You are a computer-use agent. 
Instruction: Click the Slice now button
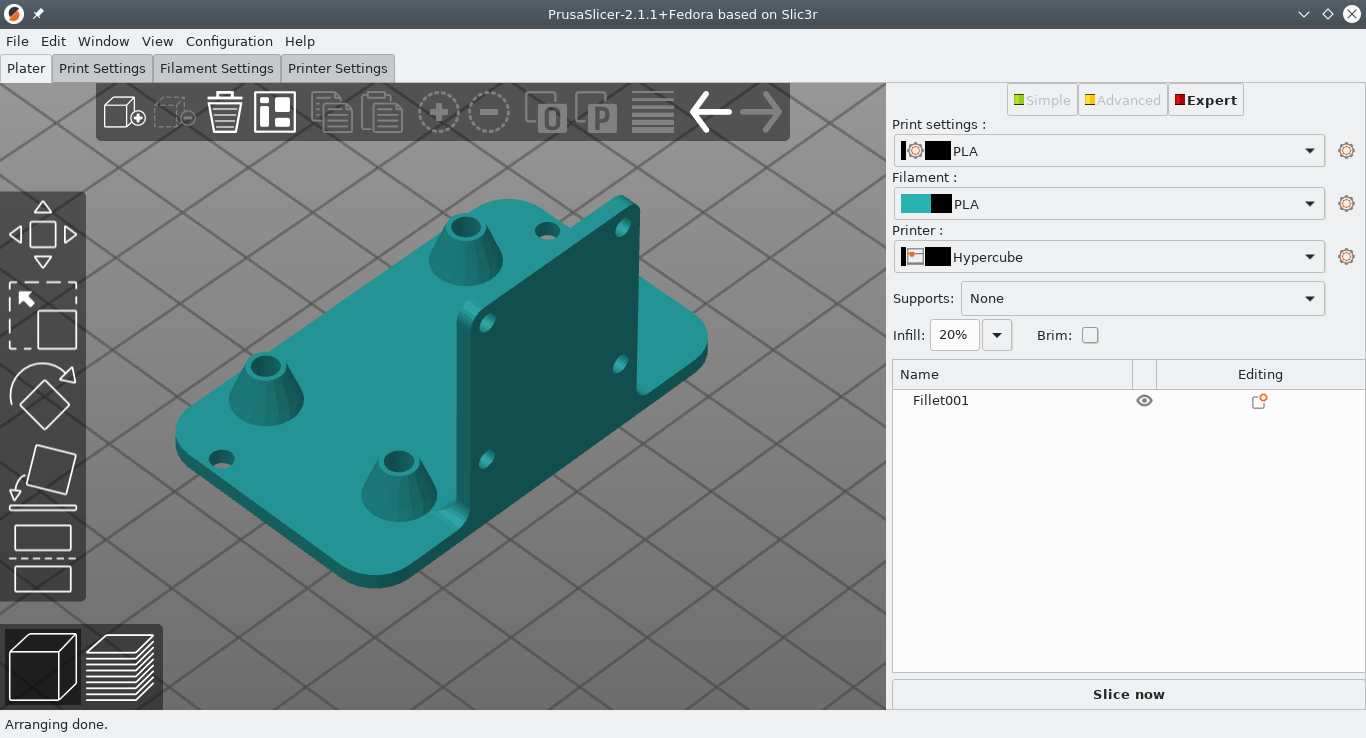tap(1128, 694)
